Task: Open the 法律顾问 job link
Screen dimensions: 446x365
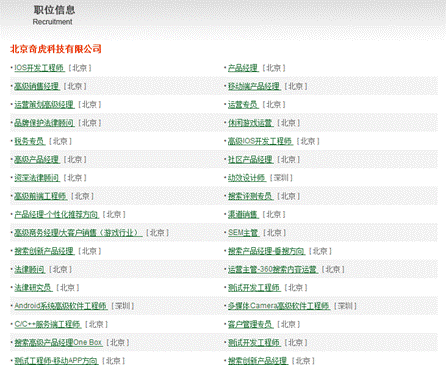Action: (x=30, y=269)
